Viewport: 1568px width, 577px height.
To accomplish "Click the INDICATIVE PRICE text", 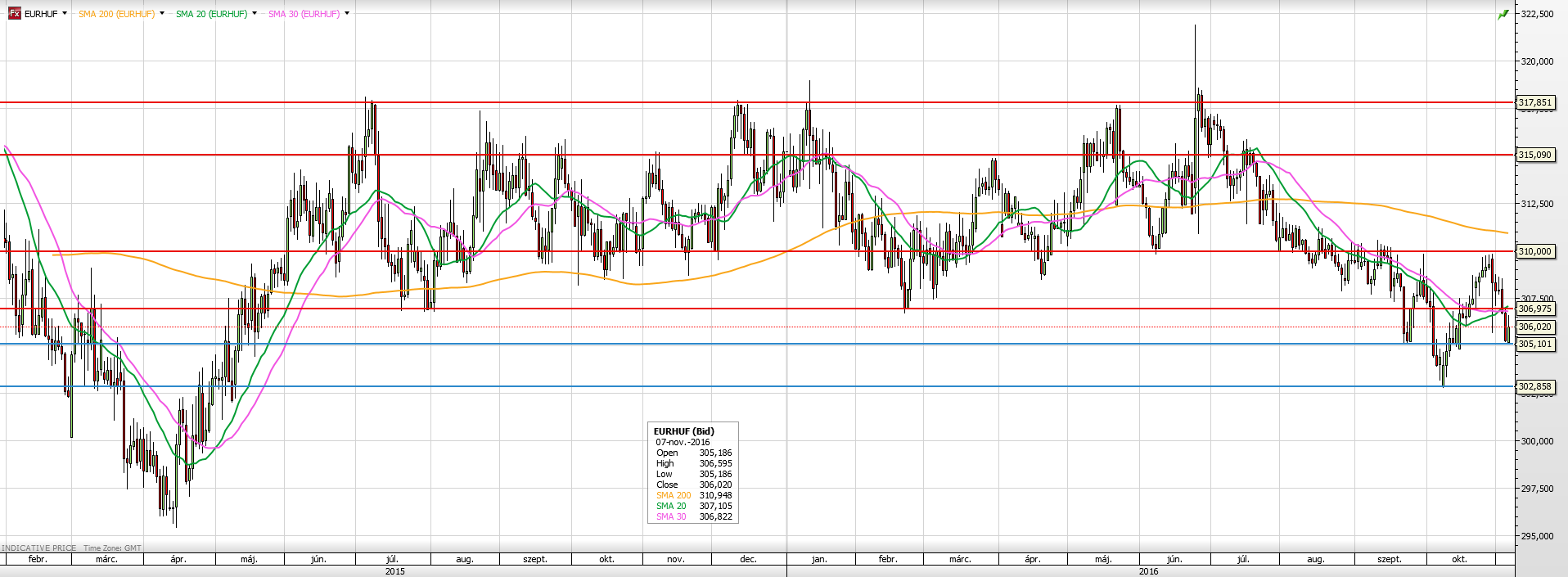I will (x=39, y=548).
